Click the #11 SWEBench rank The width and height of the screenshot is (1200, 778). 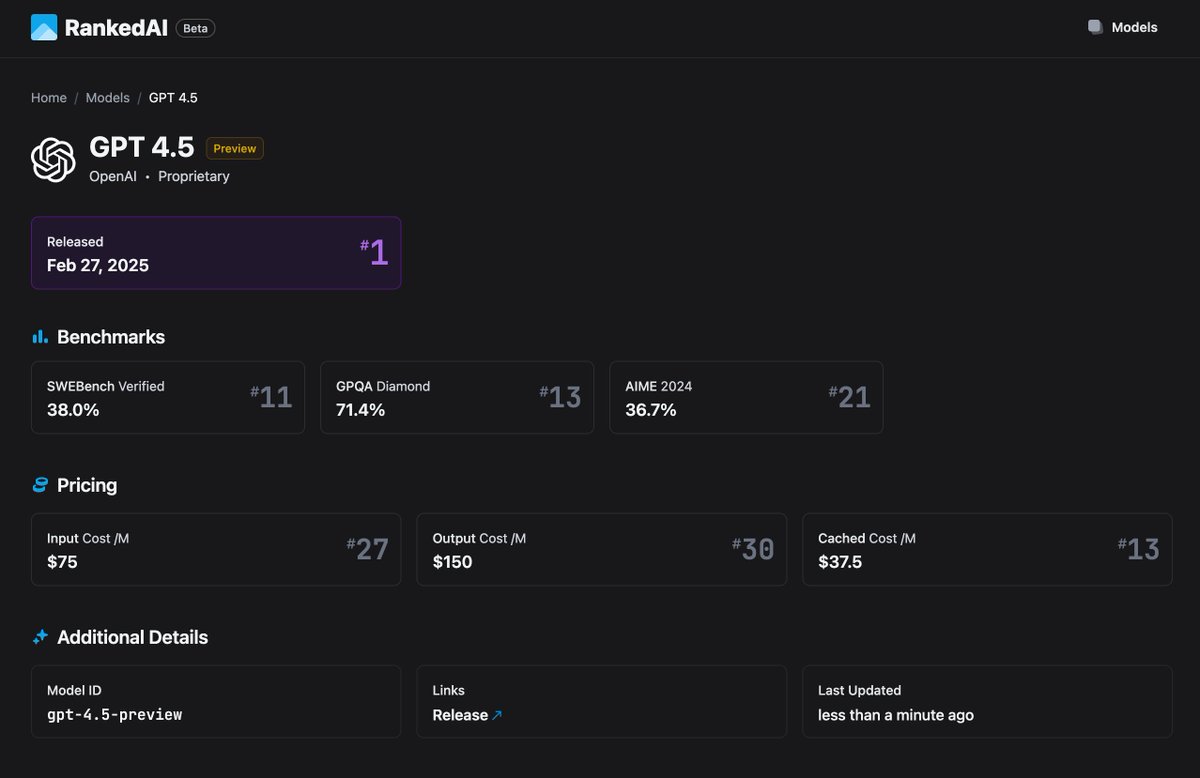pos(271,397)
